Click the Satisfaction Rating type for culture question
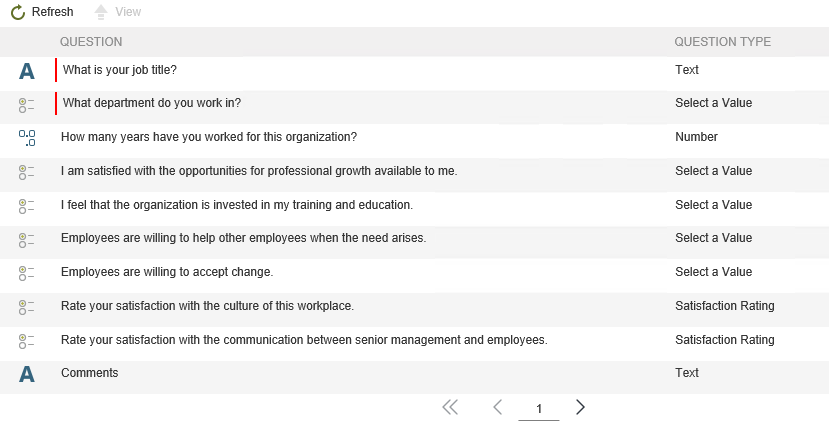Image resolution: width=829 pixels, height=424 pixels. [724, 306]
